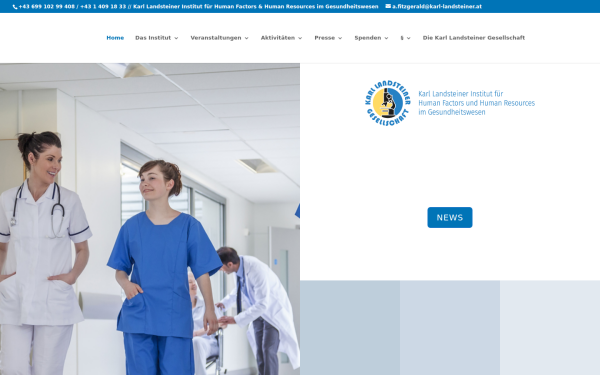Click the NEWS button

[450, 217]
